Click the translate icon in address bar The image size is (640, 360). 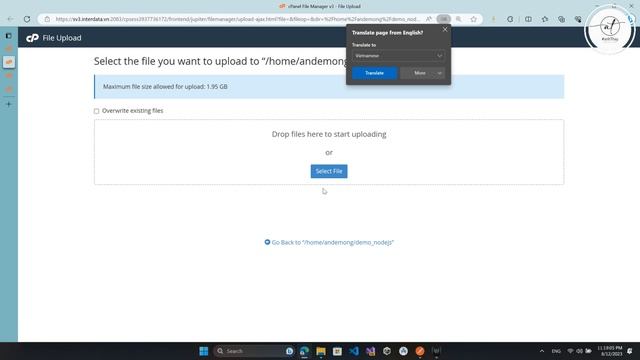[443, 19]
